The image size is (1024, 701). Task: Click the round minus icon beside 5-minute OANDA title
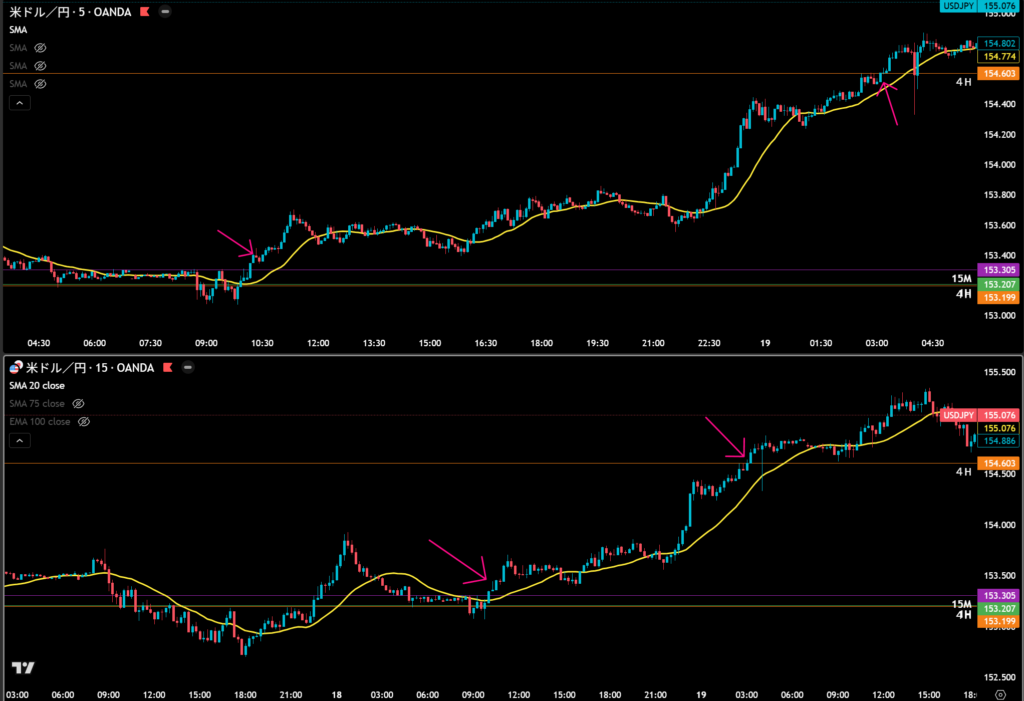click(x=164, y=12)
